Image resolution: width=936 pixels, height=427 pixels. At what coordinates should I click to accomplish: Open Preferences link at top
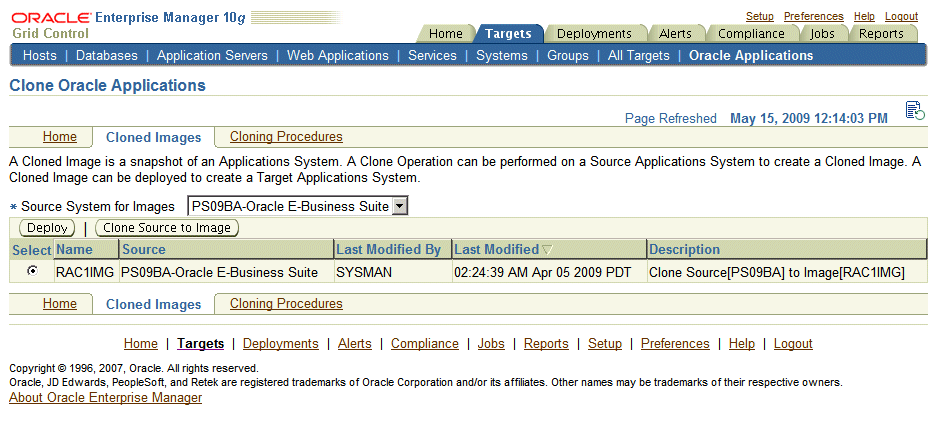[x=814, y=16]
